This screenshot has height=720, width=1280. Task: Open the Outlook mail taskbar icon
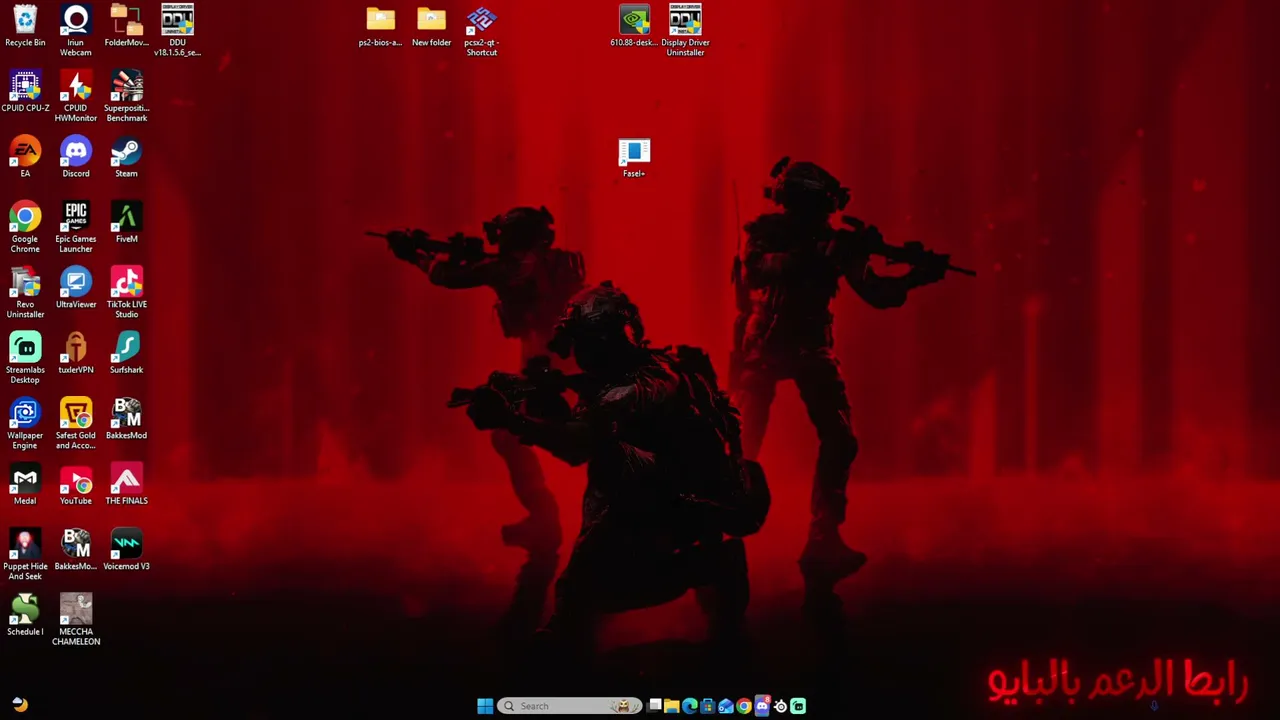726,706
